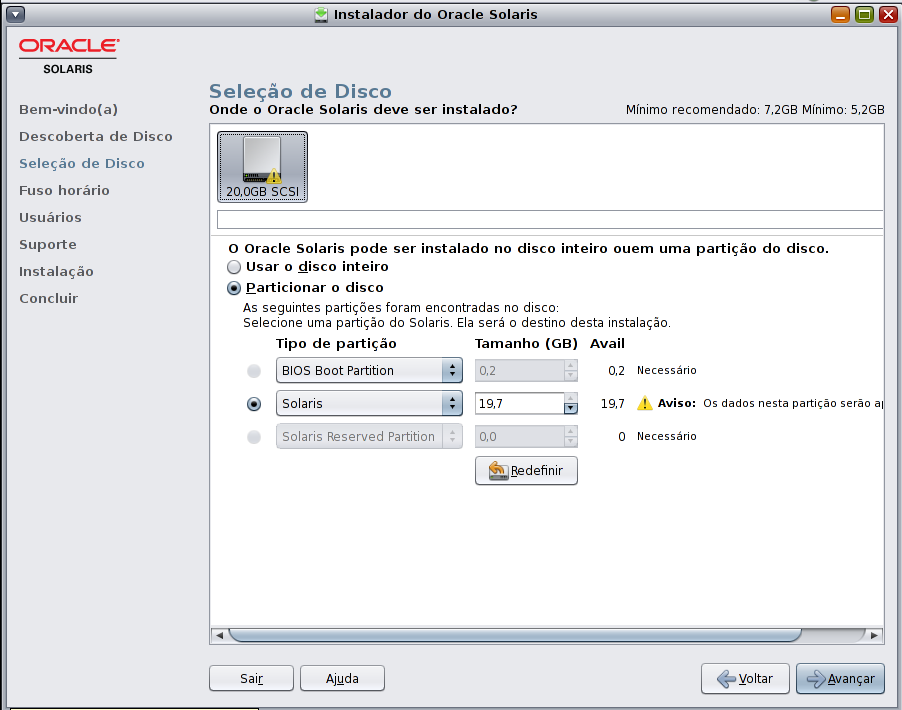
Task: Increase the 0,2 BIOS size spinner
Action: pos(571,365)
